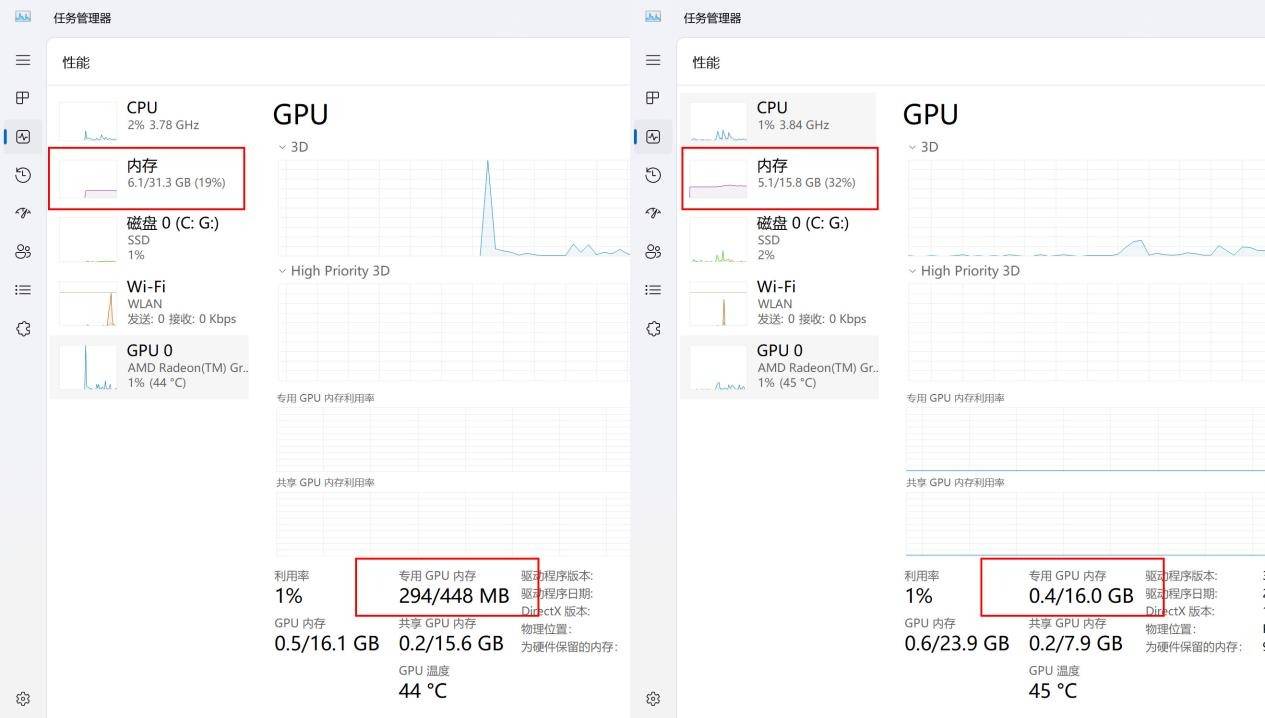Viewport: 1265px width, 718px height.
Task: Open the hamburger navigation menu in left Task Manager
Action: (23, 60)
